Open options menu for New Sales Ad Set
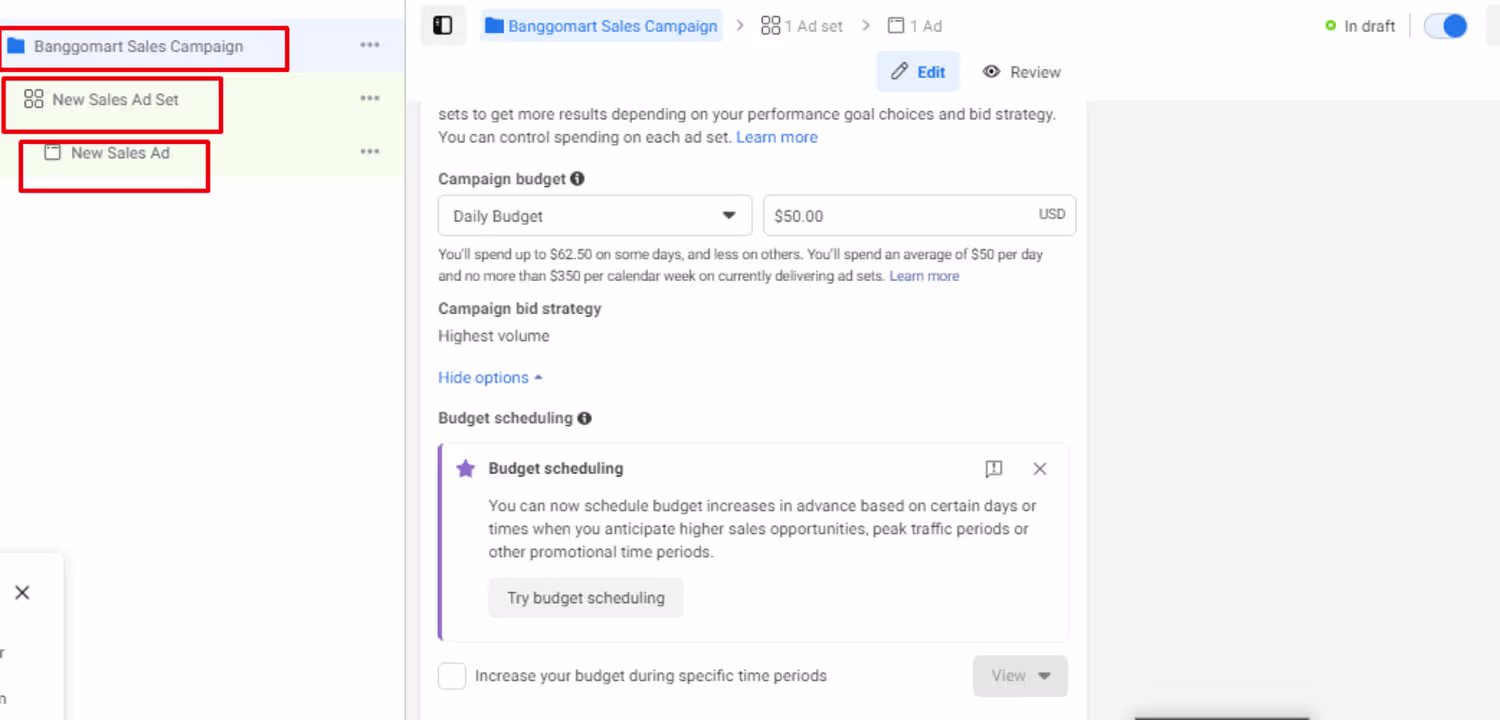The height and width of the screenshot is (720, 1500). pyautogui.click(x=370, y=99)
